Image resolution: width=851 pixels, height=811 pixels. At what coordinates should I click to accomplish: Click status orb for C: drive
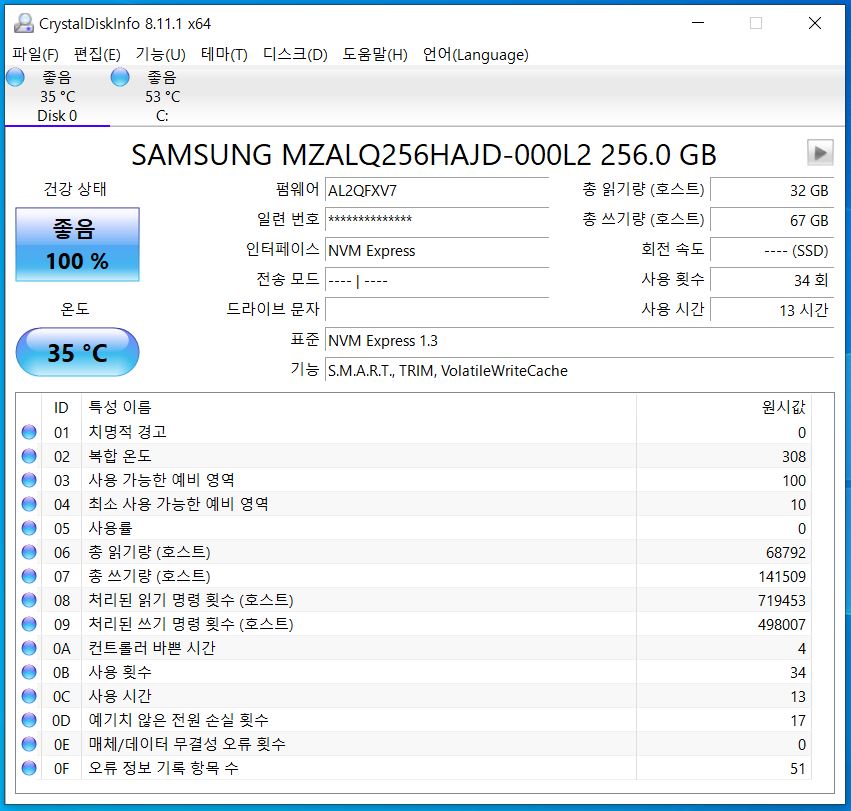120,78
